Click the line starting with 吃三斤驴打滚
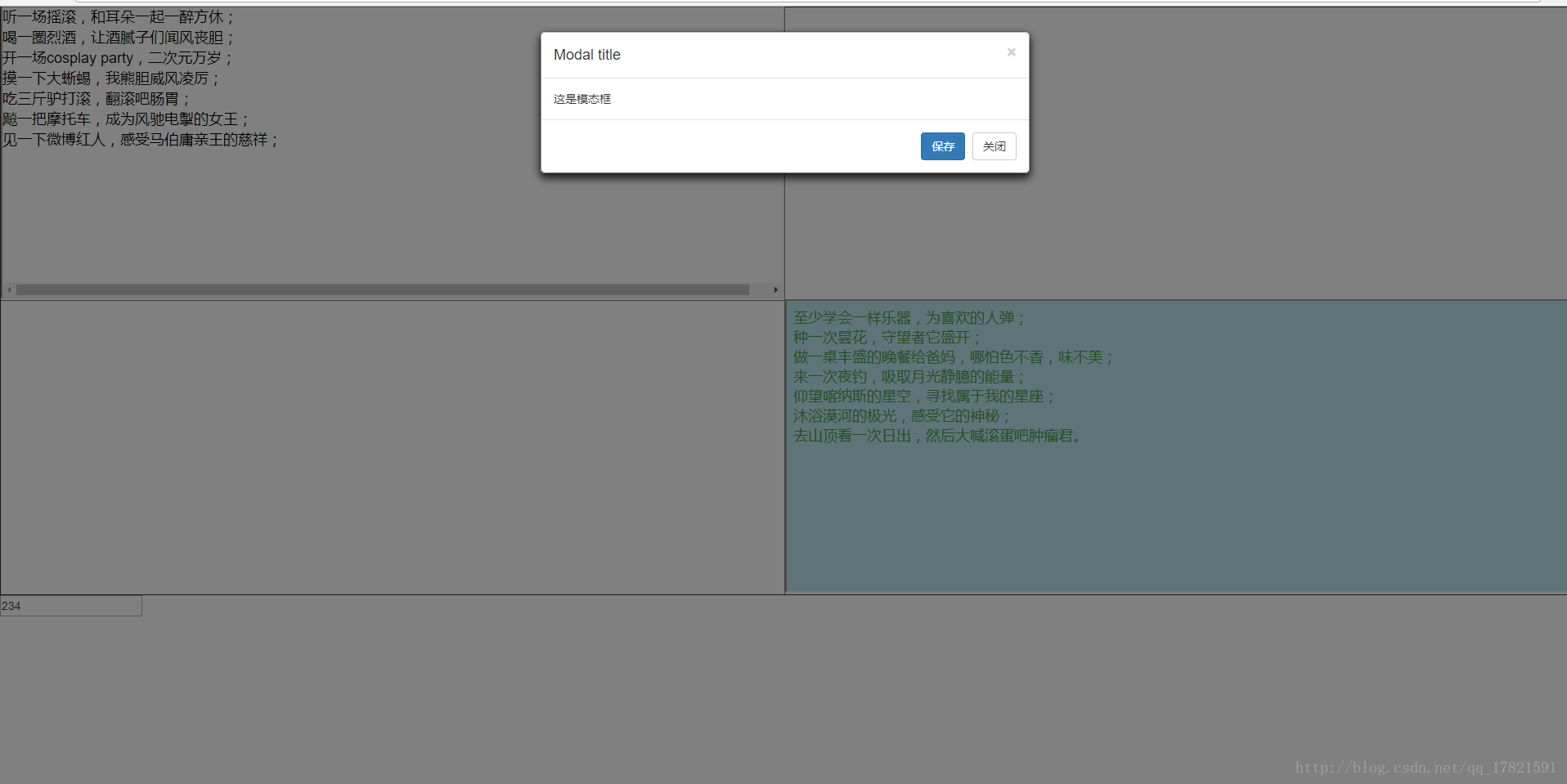This screenshot has height=784, width=1567. [97, 99]
